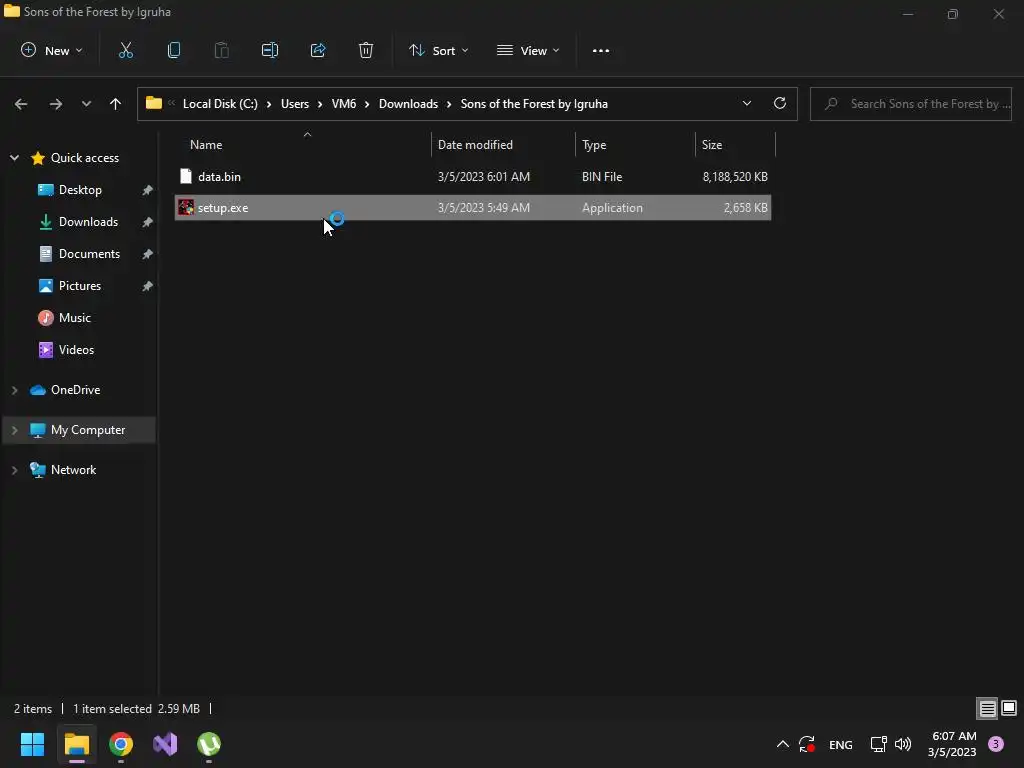The image size is (1024, 768).
Task: Delete selected file with trash icon
Action: pyautogui.click(x=366, y=50)
